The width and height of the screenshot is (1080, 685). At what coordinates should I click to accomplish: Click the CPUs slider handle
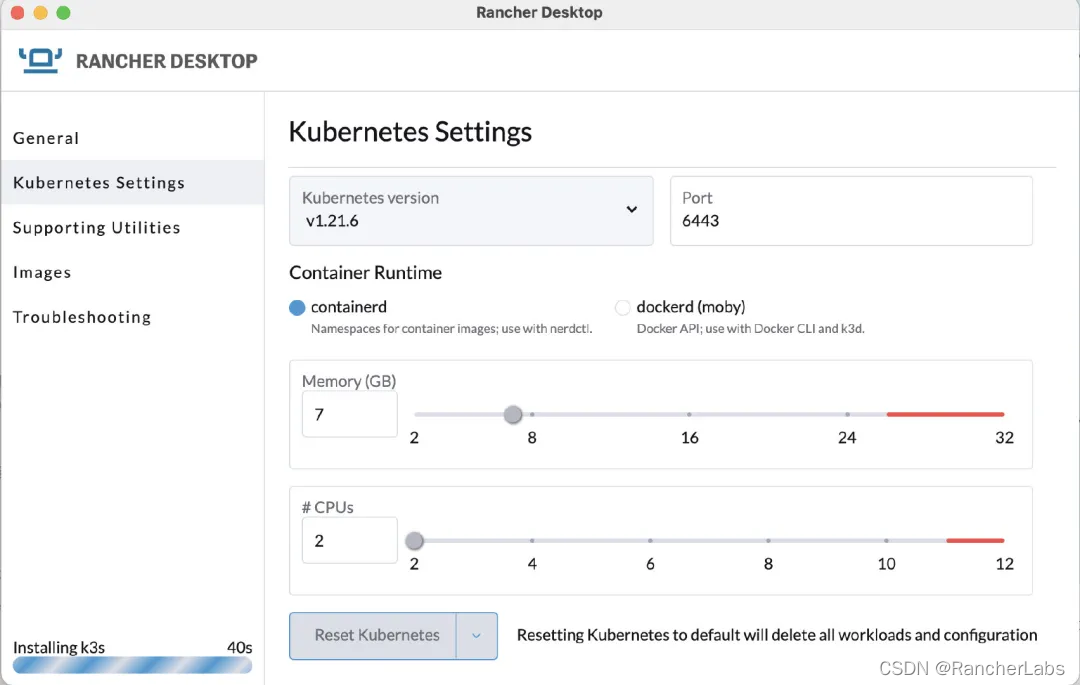click(x=414, y=540)
